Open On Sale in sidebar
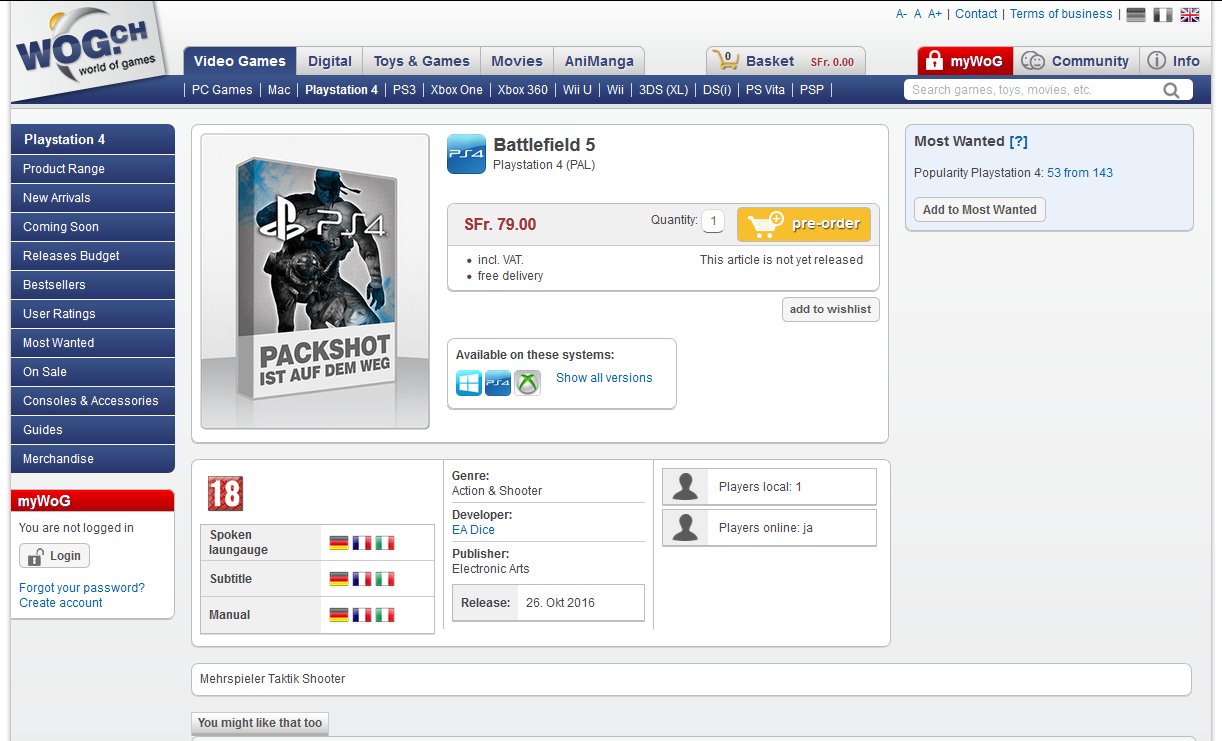This screenshot has width=1222, height=741. [x=92, y=372]
